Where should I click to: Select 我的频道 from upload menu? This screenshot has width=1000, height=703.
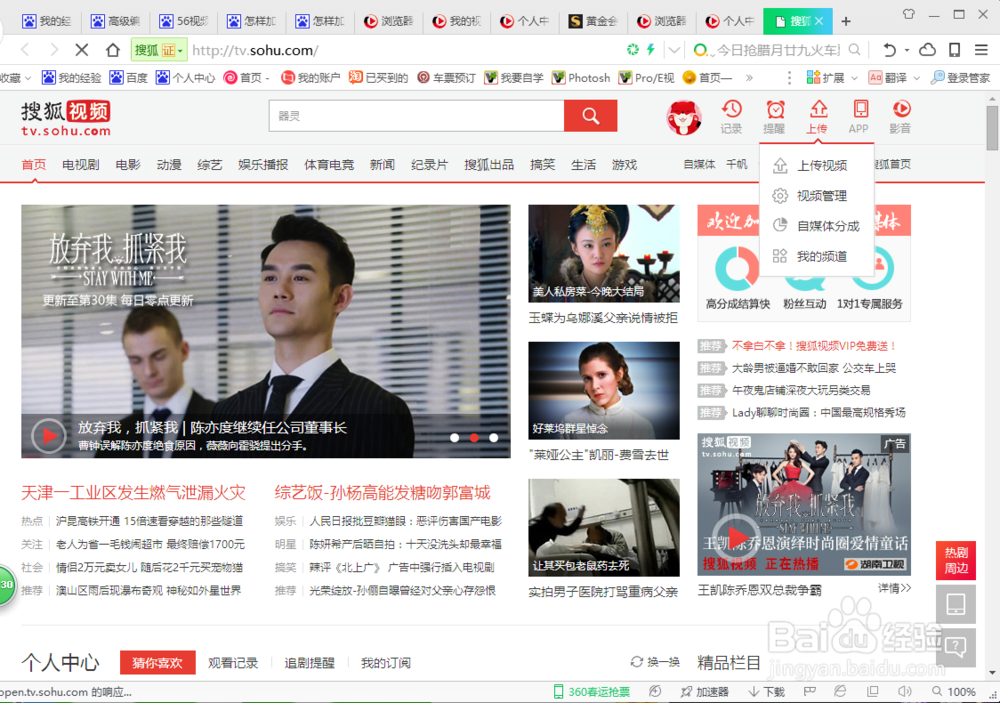[x=817, y=256]
